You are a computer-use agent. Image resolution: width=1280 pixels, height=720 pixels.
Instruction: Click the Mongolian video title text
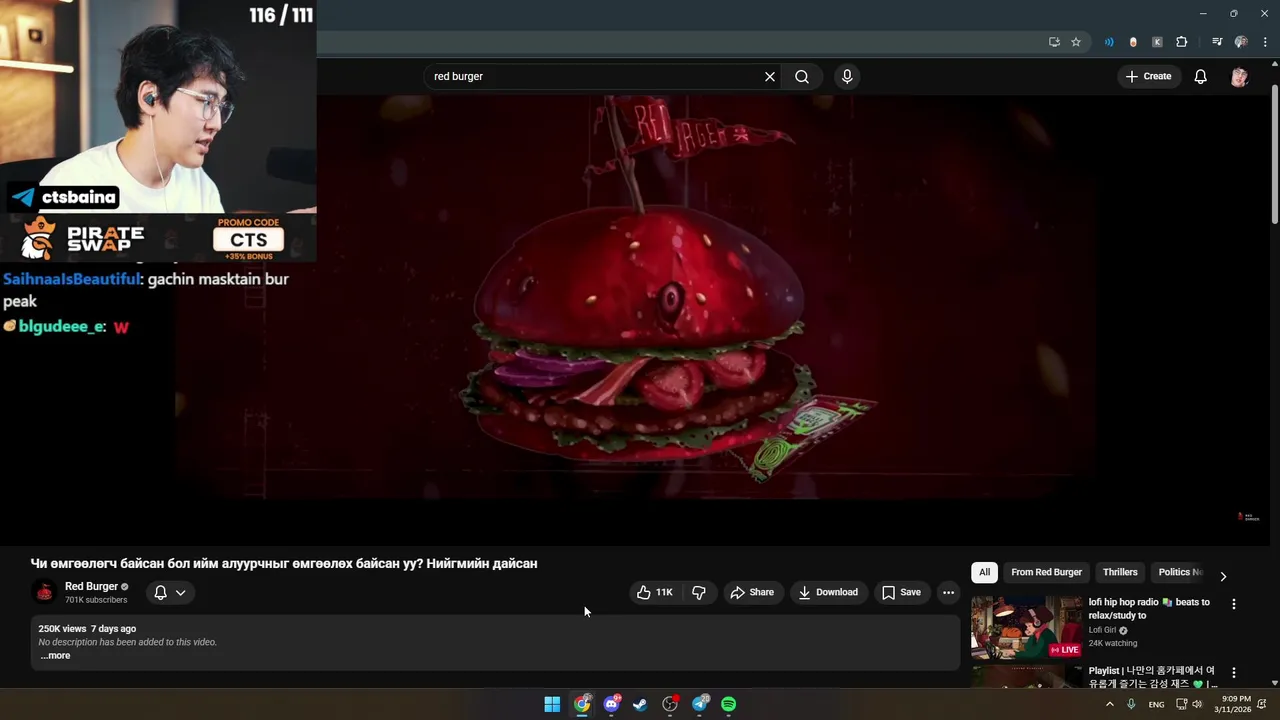[284, 564]
